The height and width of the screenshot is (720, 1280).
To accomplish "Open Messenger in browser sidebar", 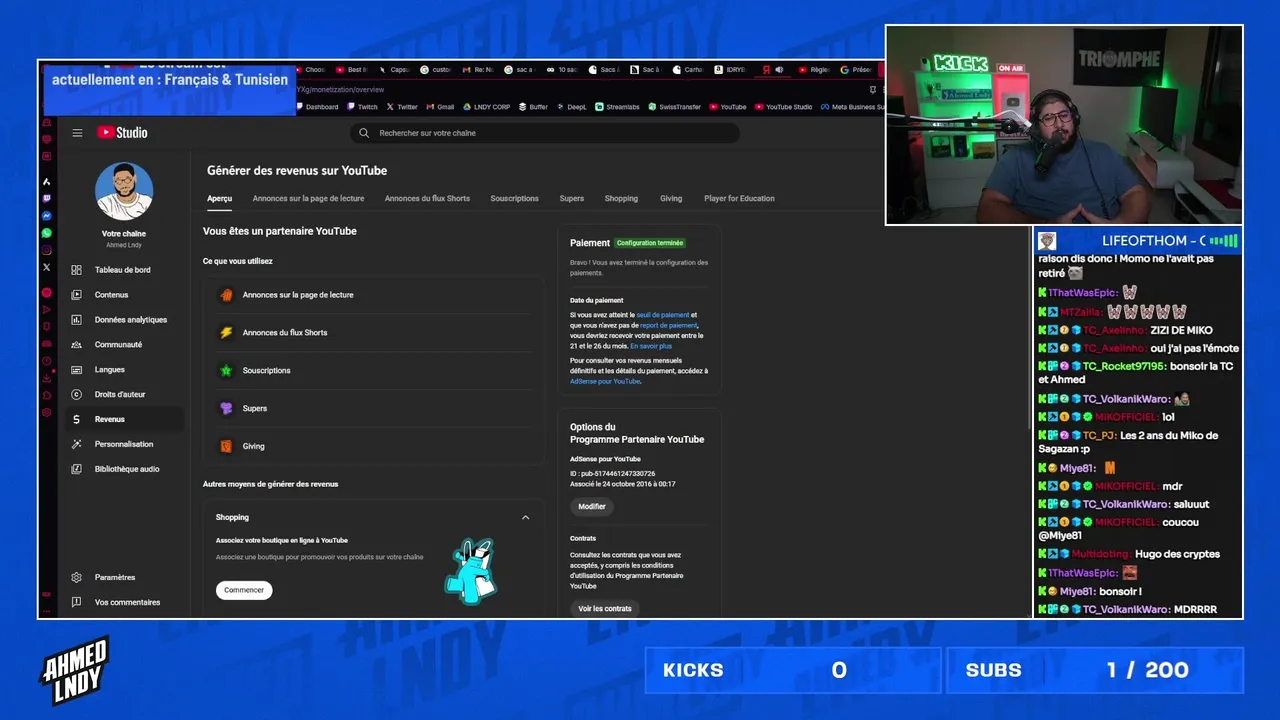I will [x=47, y=216].
